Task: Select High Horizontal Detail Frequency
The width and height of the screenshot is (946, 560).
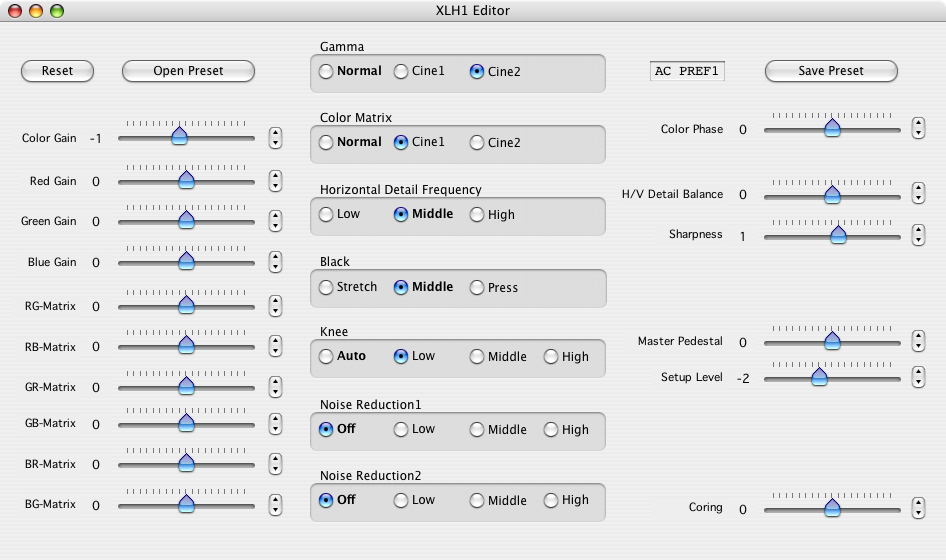Action: 477,214
